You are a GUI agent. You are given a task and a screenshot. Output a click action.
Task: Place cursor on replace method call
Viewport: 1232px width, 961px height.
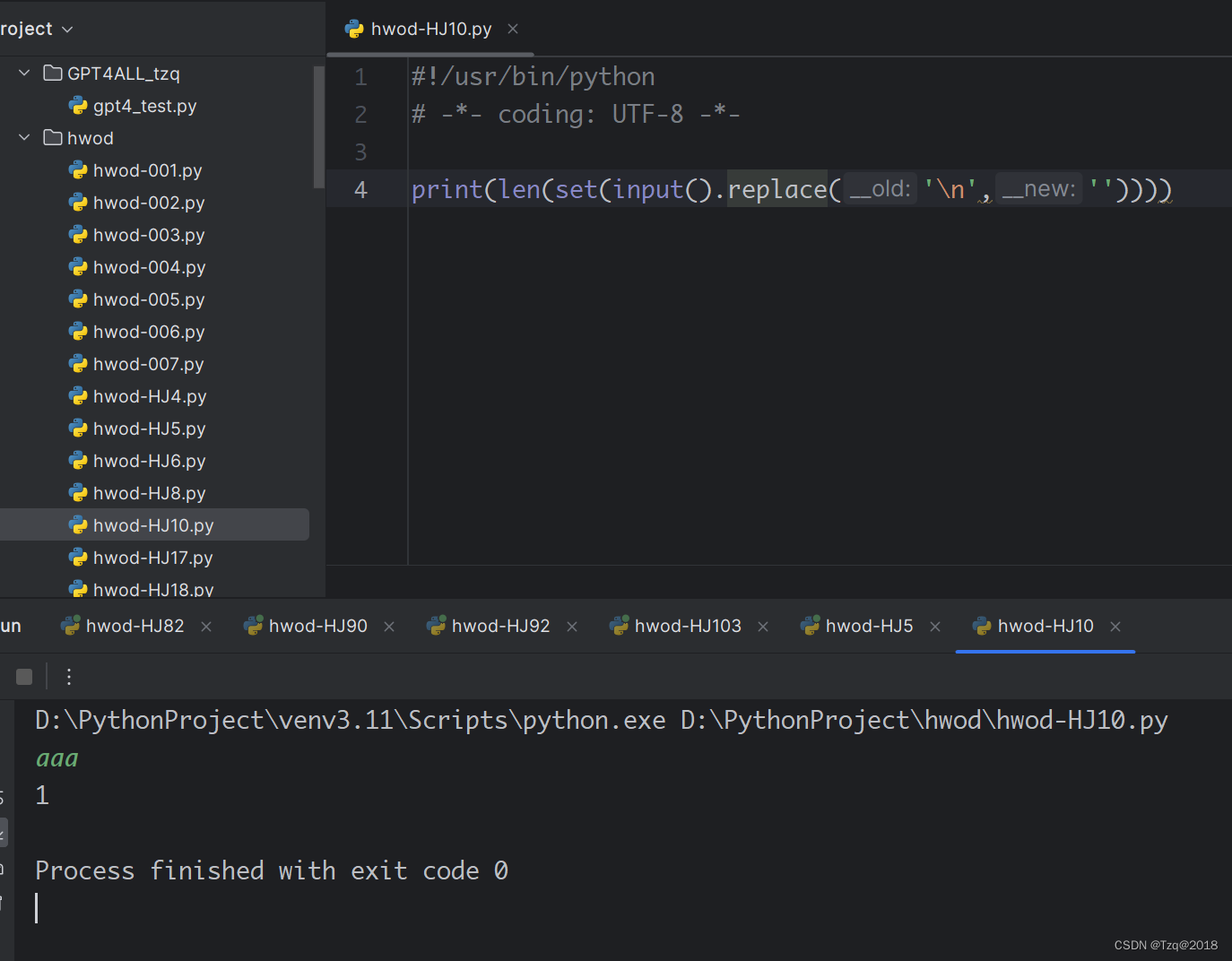point(777,189)
